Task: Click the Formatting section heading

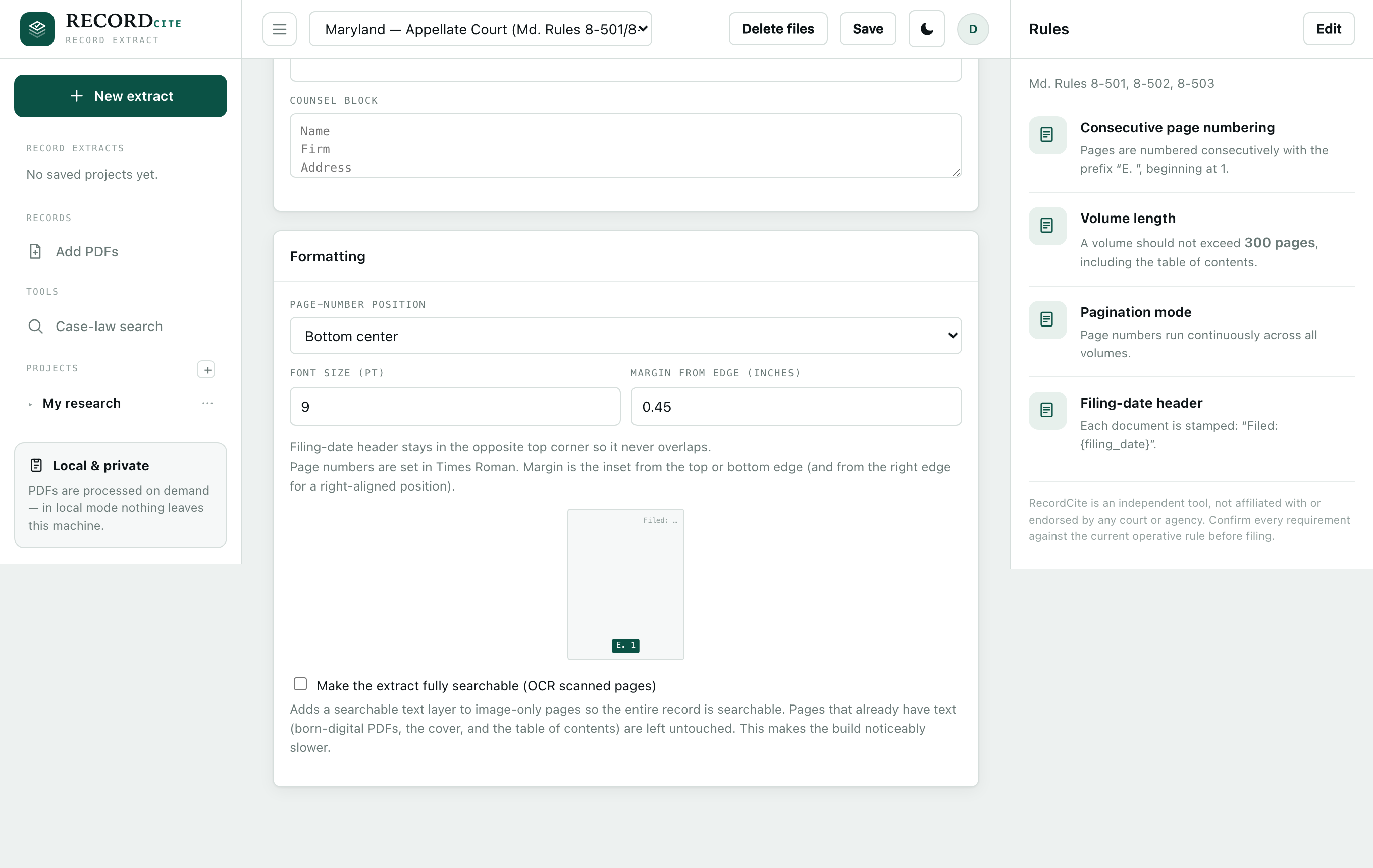Action: [x=327, y=256]
